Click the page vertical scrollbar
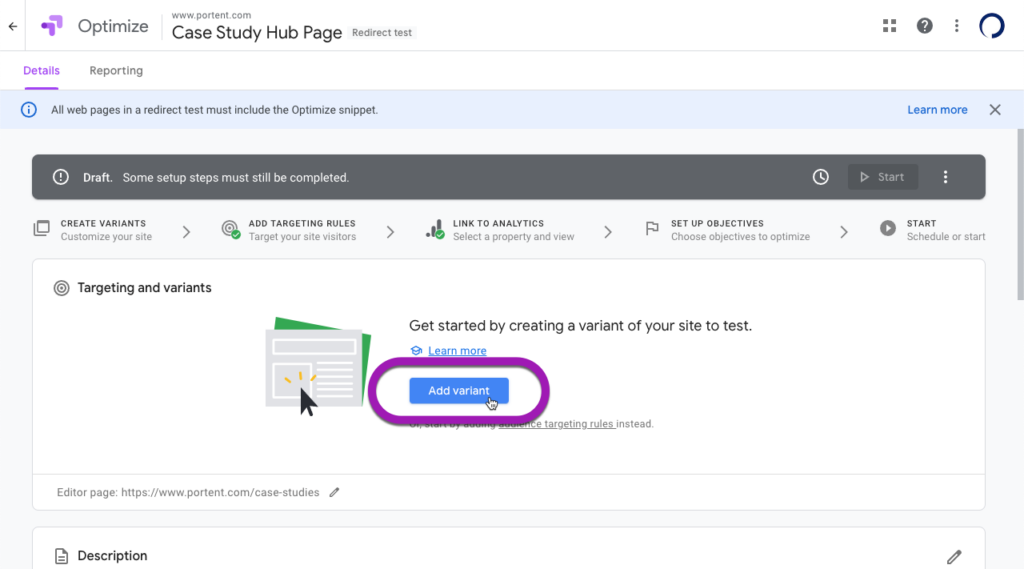The width and height of the screenshot is (1024, 569). (1020, 214)
